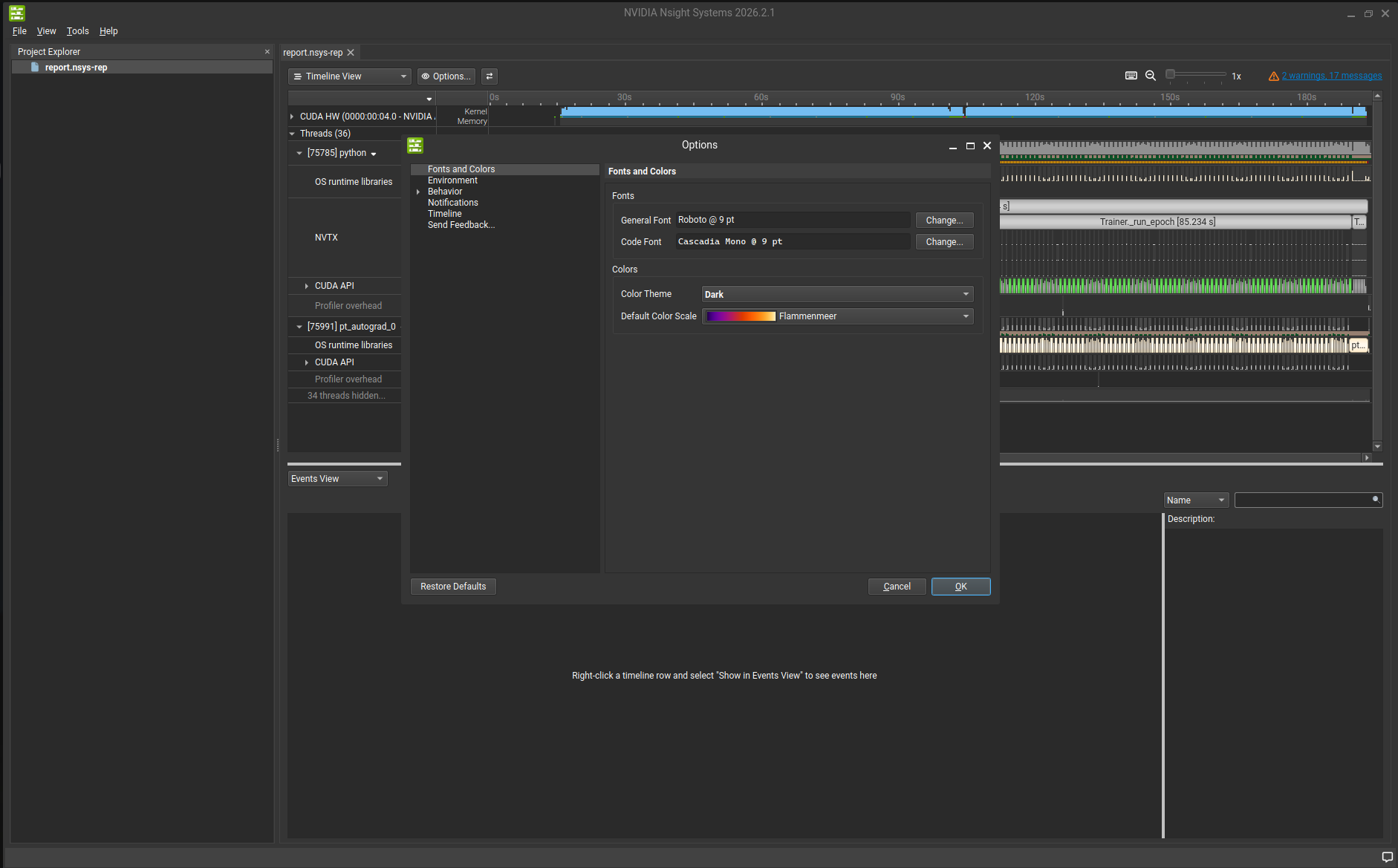Open the Color Theme dropdown

(x=837, y=295)
